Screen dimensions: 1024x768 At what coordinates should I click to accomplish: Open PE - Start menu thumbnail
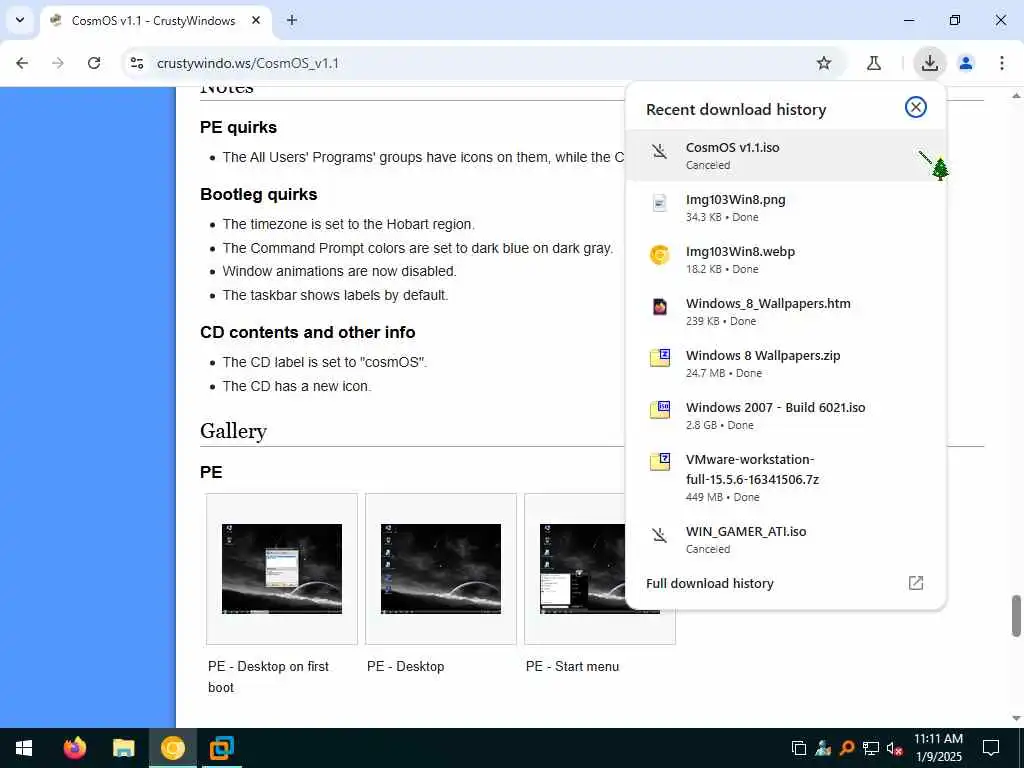600,569
